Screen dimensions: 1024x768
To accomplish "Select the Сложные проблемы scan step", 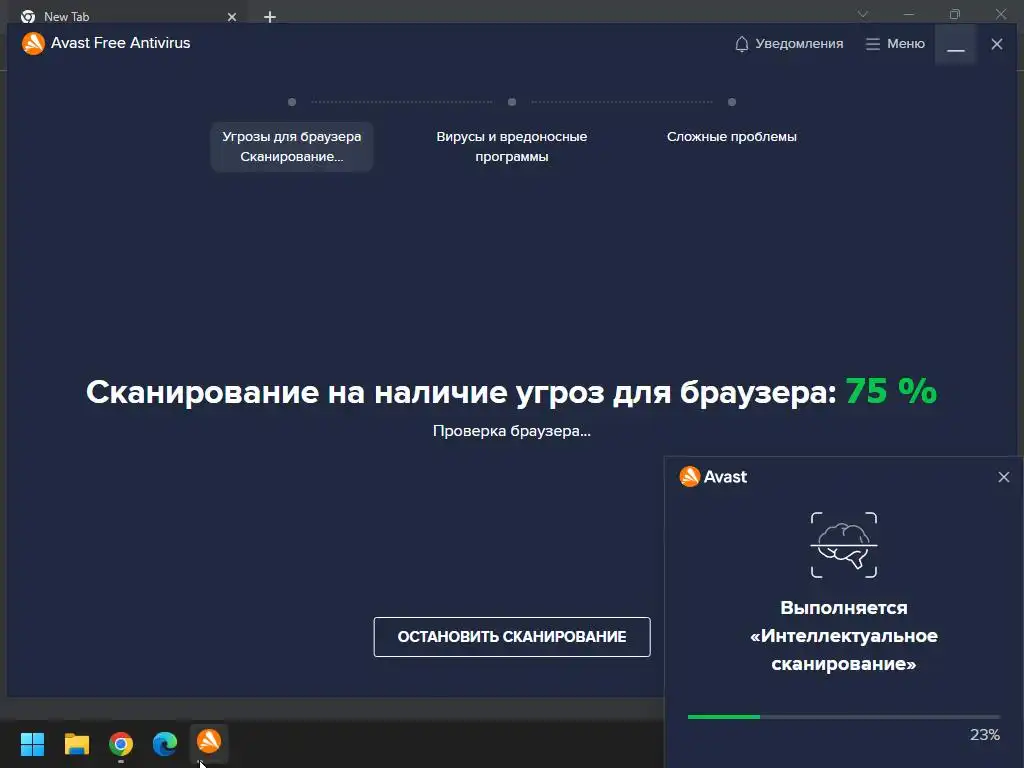I will click(731, 136).
